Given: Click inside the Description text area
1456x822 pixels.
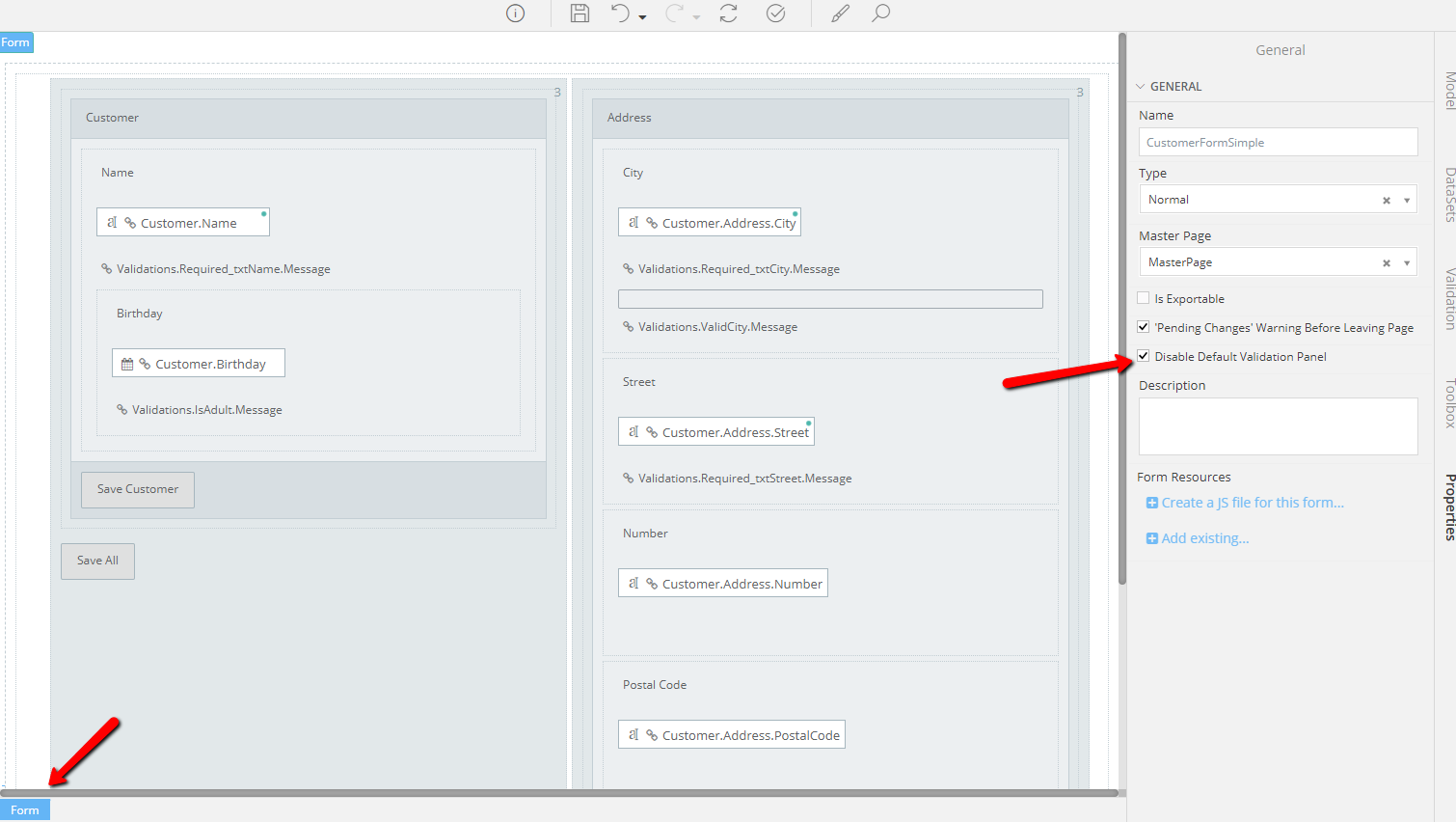Looking at the screenshot, I should point(1278,425).
